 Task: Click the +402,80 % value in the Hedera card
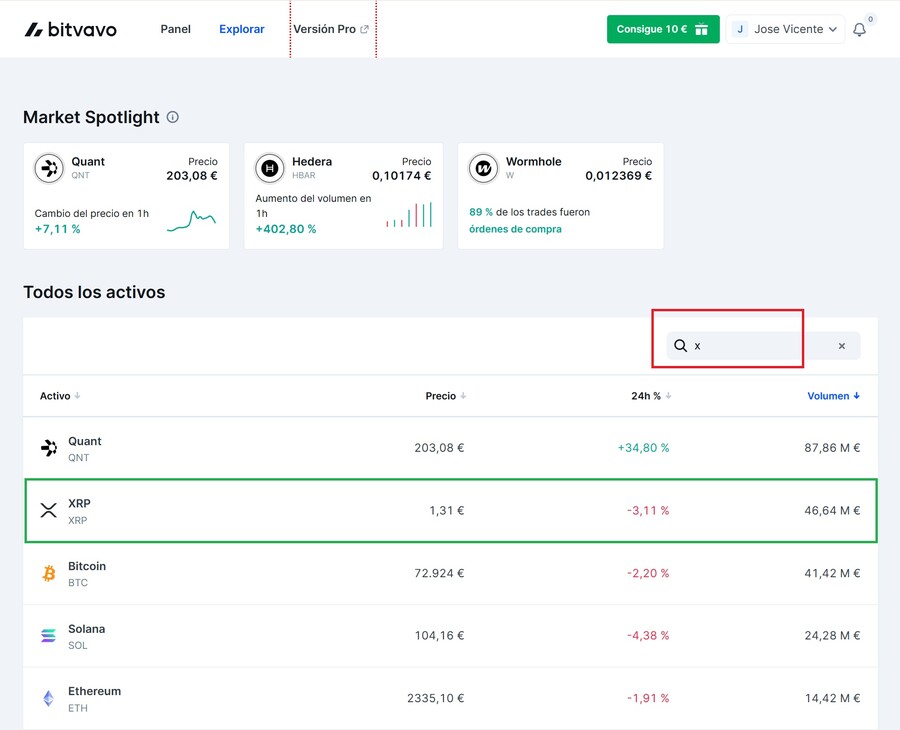coord(286,229)
